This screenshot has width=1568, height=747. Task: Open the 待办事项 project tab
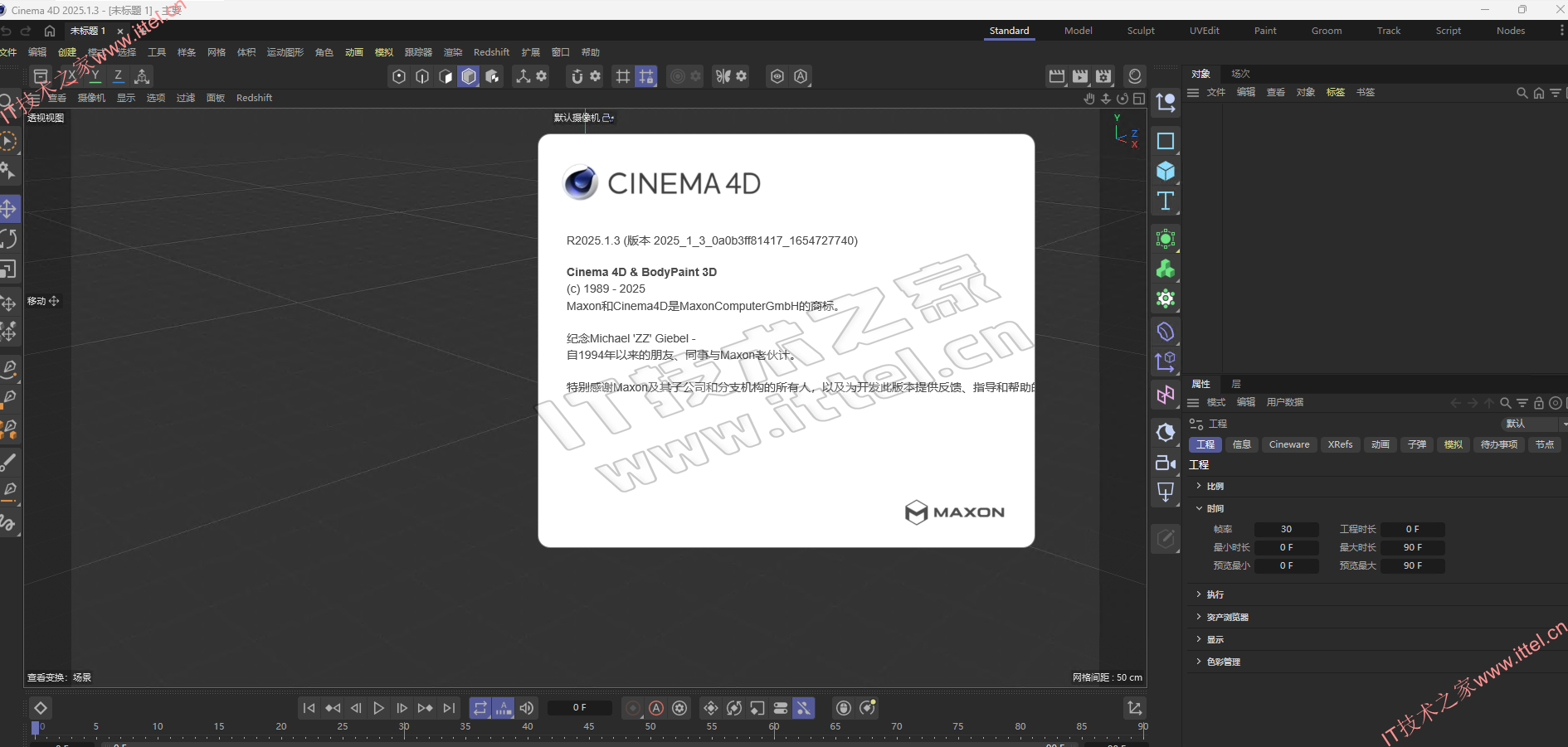click(1499, 445)
